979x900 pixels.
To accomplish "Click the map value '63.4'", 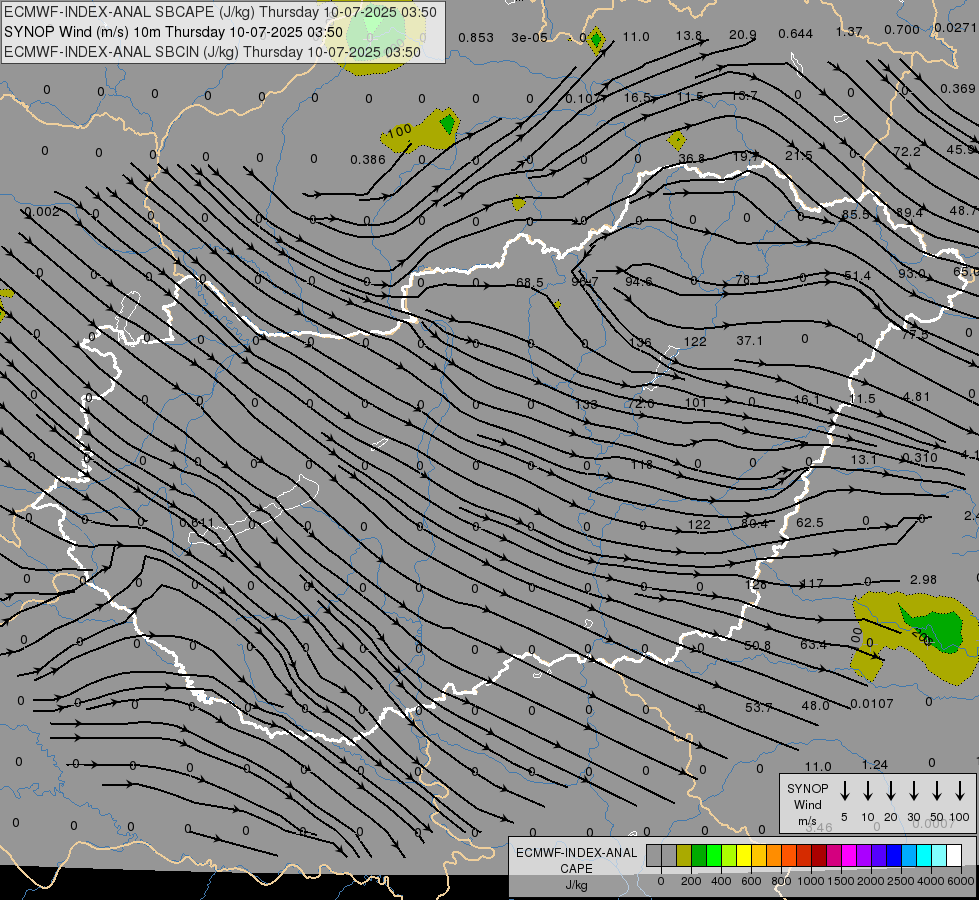I will 814,644.
